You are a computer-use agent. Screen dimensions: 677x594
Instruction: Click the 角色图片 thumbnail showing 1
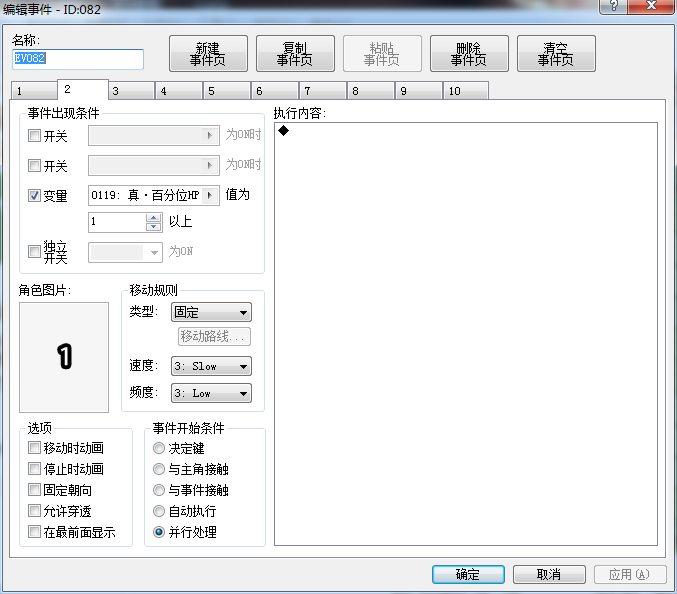64,357
